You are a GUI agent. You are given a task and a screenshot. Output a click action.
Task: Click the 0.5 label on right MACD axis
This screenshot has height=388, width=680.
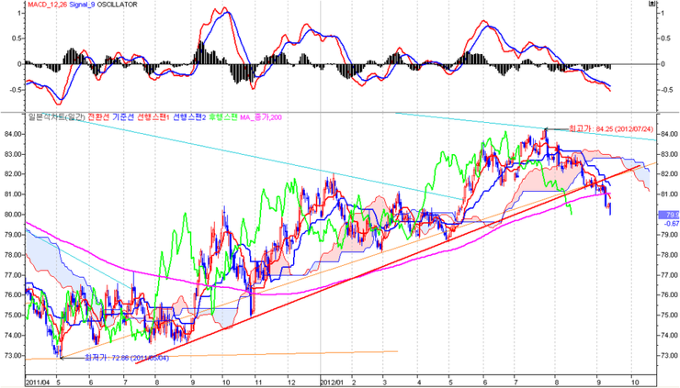click(x=665, y=39)
